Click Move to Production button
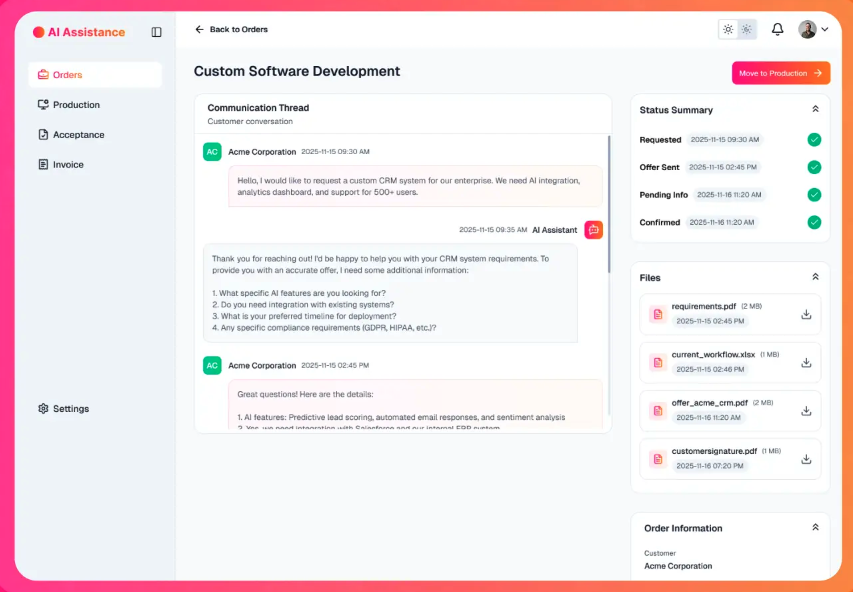This screenshot has height=592, width=853. click(780, 73)
